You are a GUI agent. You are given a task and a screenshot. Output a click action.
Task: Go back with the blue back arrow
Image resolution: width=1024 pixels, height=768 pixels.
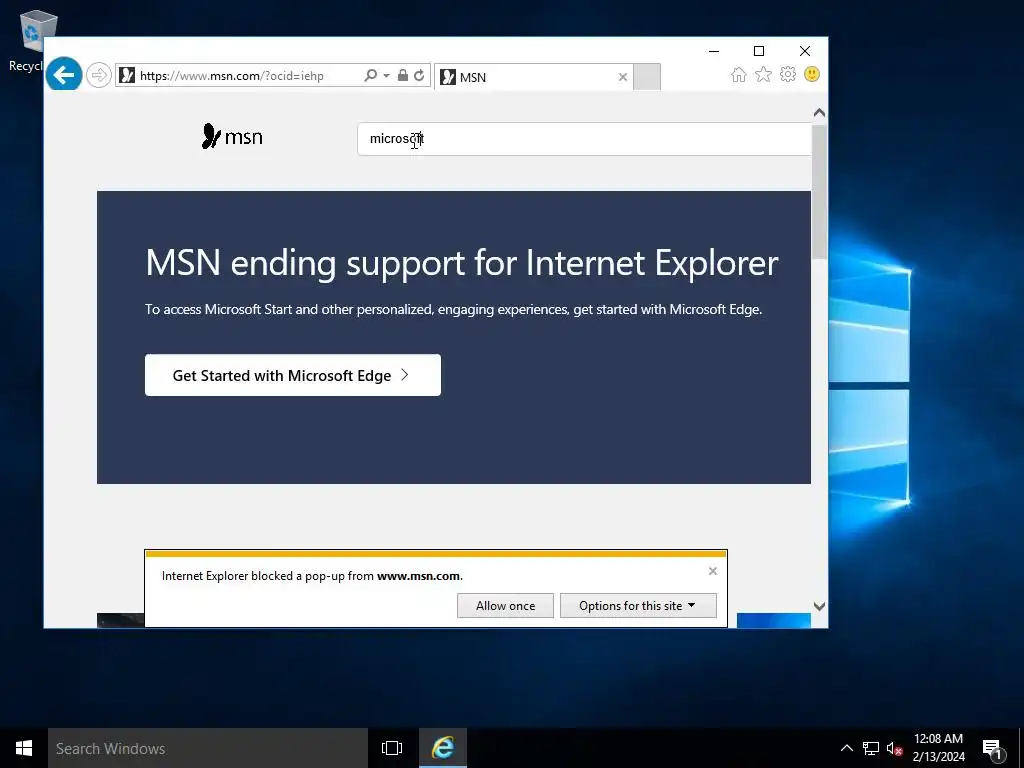click(x=64, y=74)
